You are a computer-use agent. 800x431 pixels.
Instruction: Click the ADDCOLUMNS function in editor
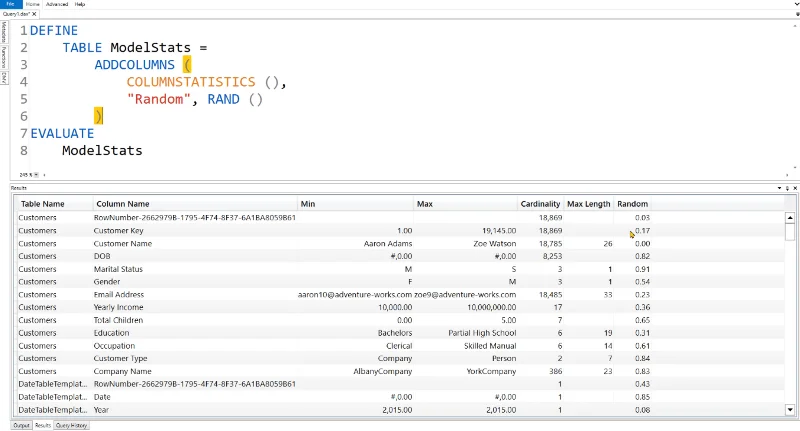coord(135,65)
